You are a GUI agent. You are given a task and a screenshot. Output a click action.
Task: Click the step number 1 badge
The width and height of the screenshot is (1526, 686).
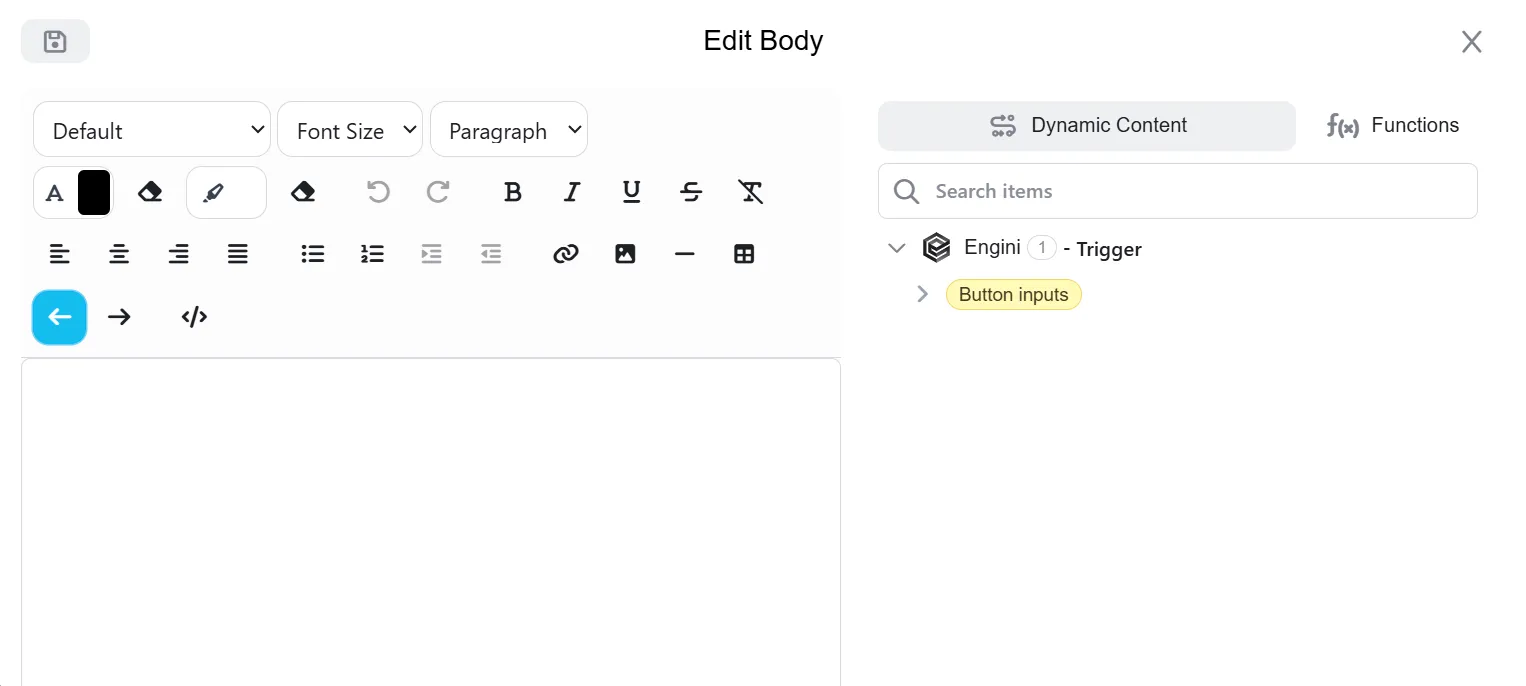(1042, 247)
